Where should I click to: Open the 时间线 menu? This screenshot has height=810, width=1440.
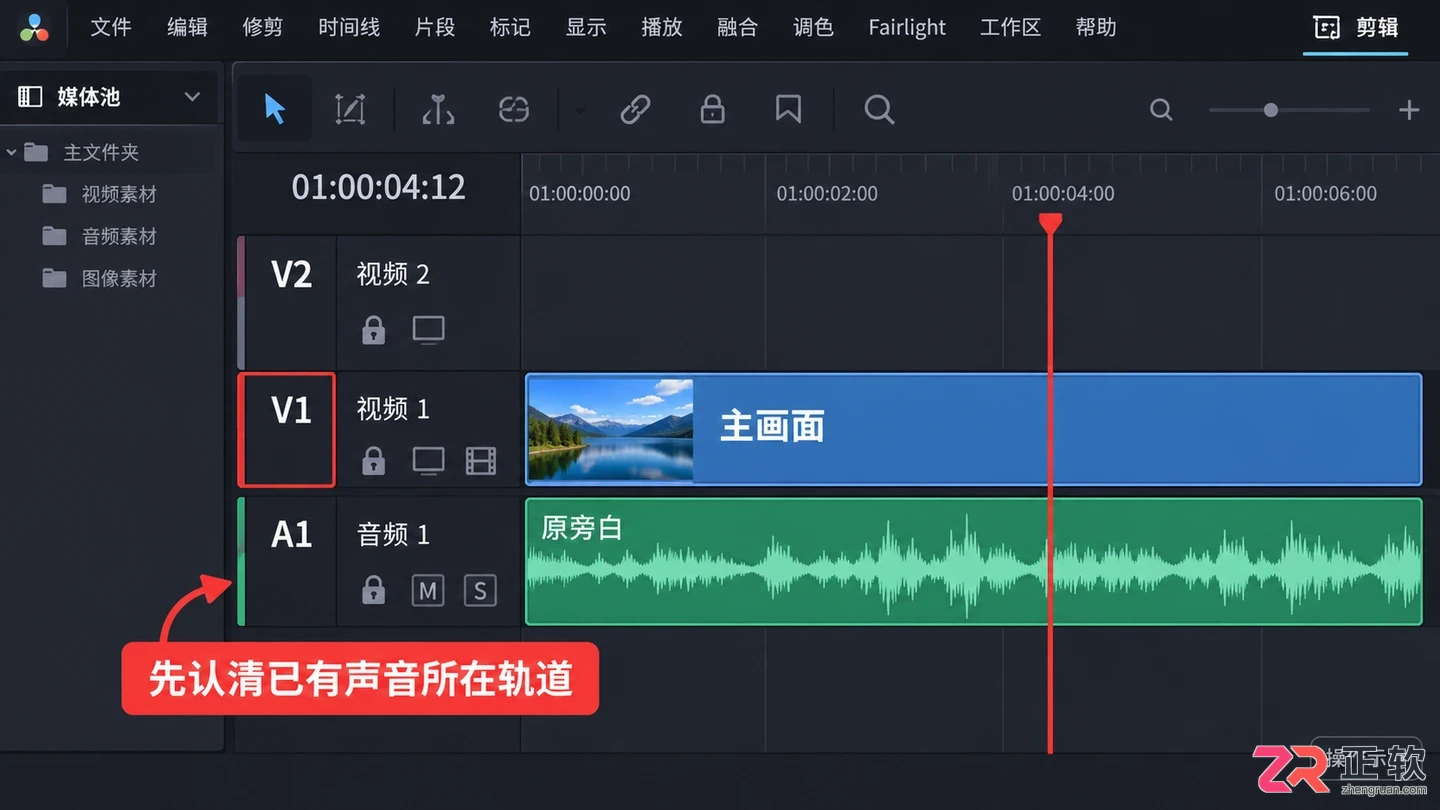349,27
